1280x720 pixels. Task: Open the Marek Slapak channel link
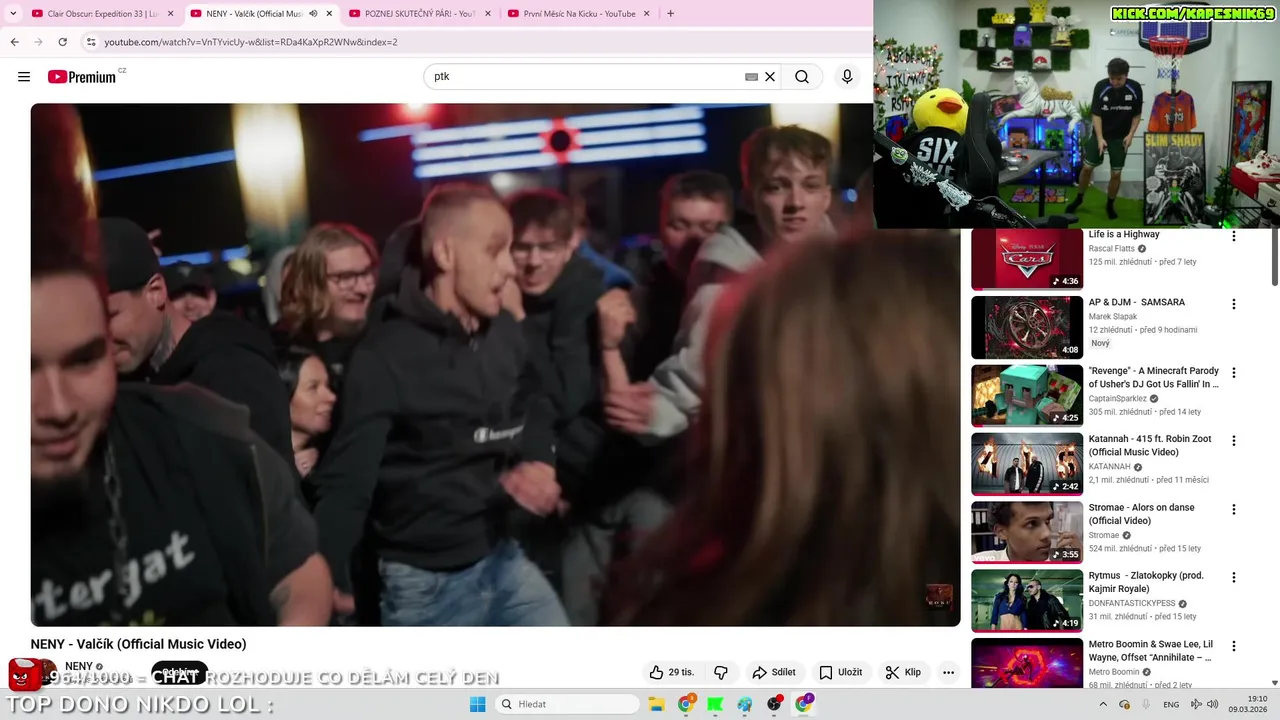1113,316
